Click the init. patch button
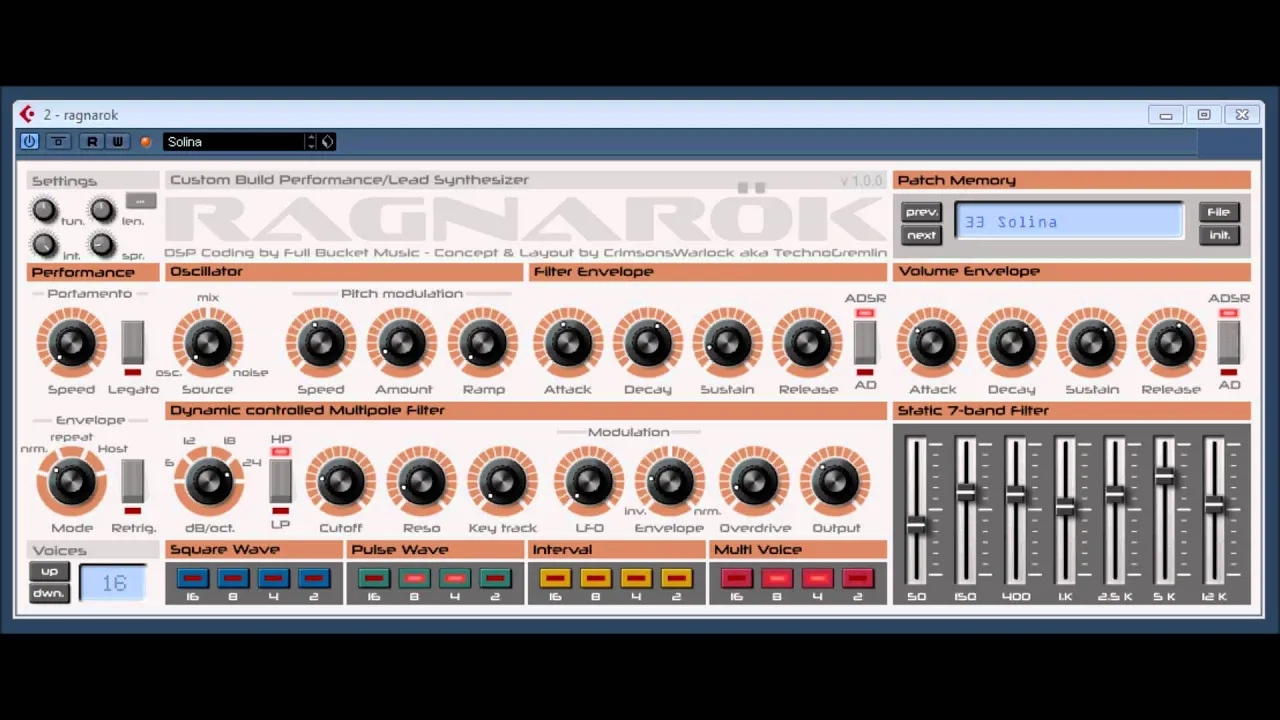This screenshot has height=720, width=1280. (x=1219, y=236)
